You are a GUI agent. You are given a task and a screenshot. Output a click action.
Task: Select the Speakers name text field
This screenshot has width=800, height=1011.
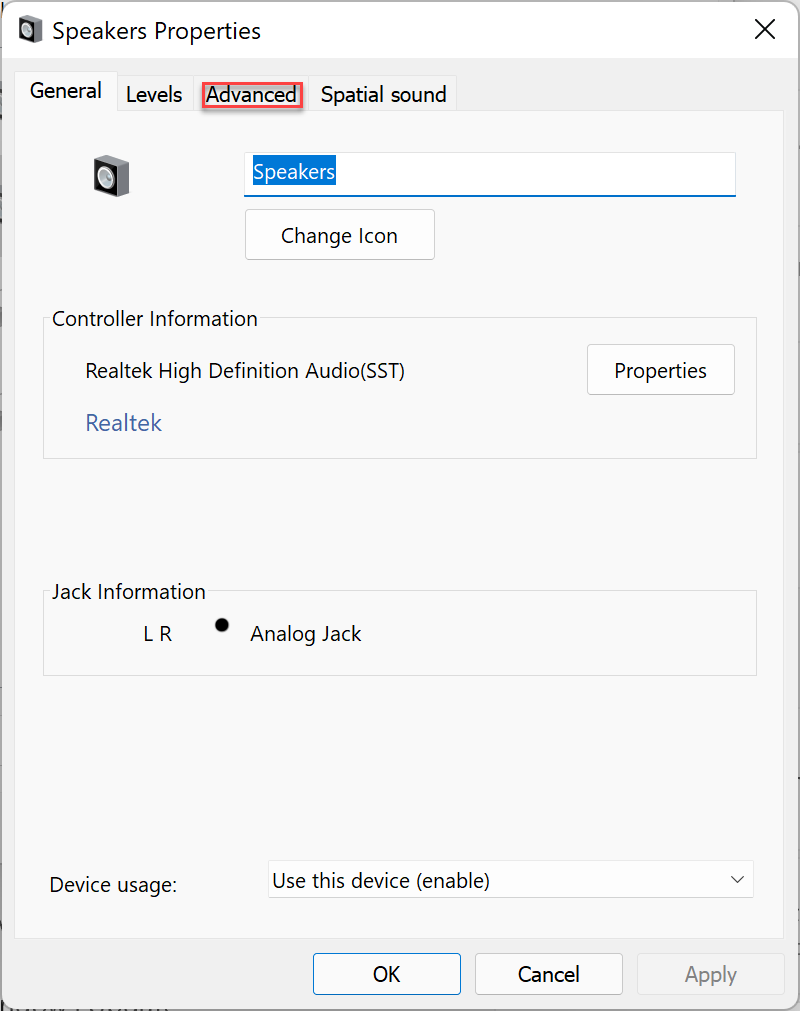click(x=490, y=174)
